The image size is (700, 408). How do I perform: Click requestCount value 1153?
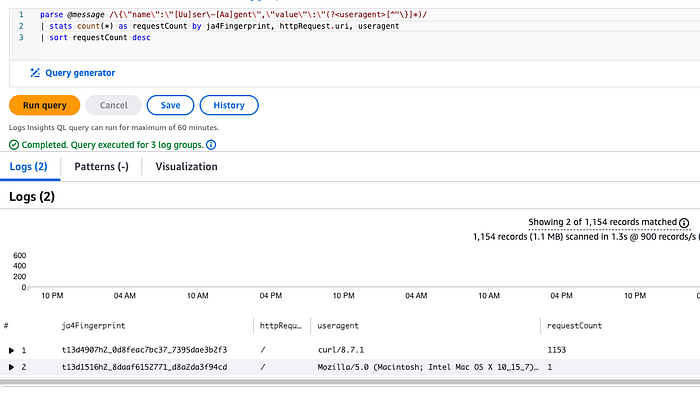[x=557, y=350]
